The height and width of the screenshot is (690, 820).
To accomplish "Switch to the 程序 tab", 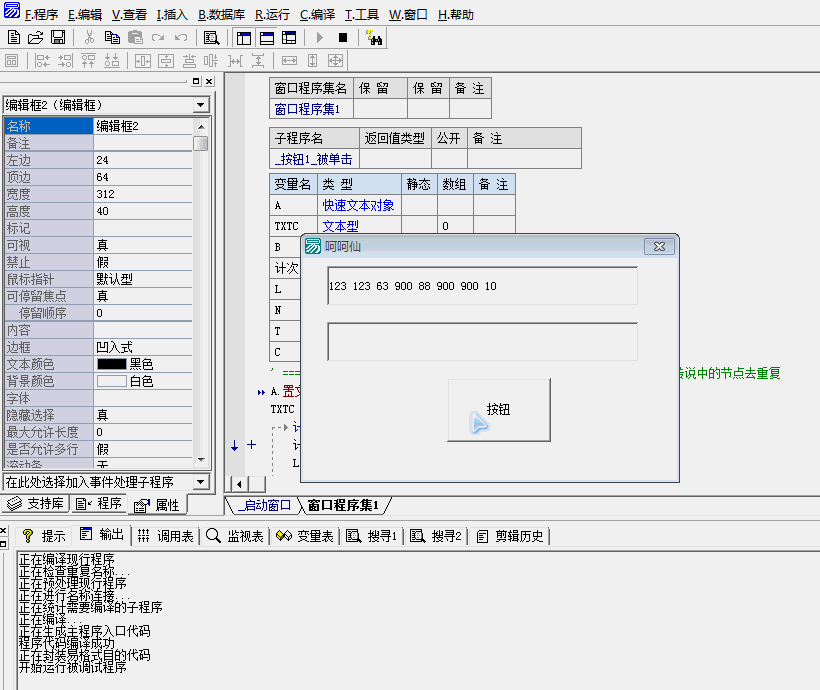I will click(x=98, y=504).
